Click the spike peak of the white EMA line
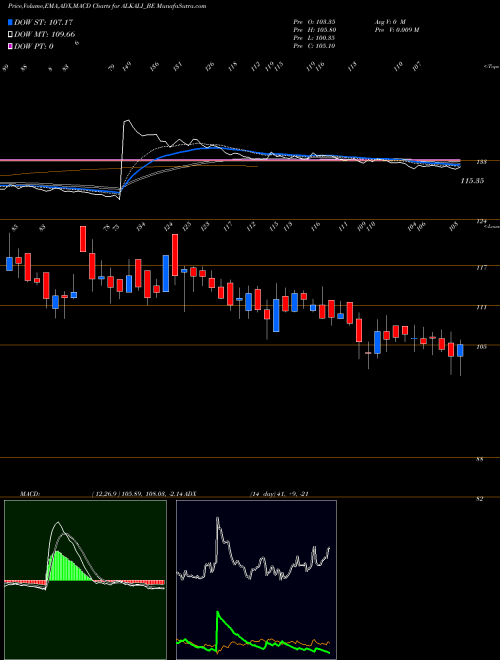Image resolution: width=500 pixels, height=660 pixels. [127, 122]
